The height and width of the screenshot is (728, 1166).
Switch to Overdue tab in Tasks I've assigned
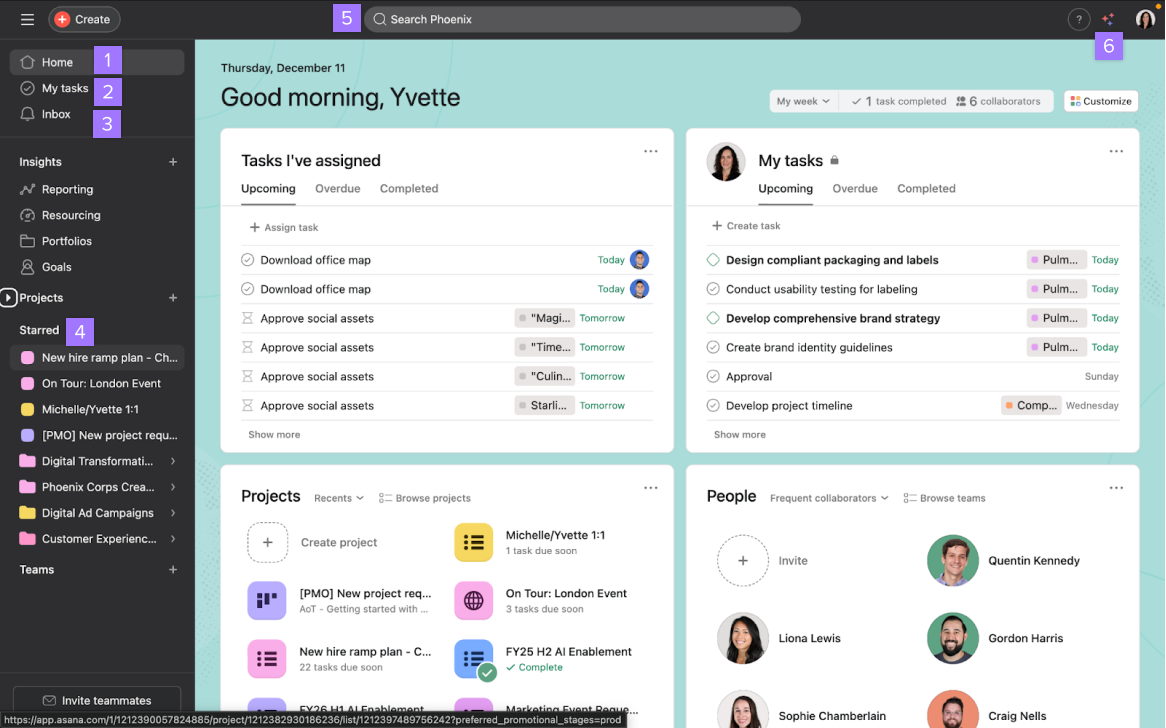point(337,188)
